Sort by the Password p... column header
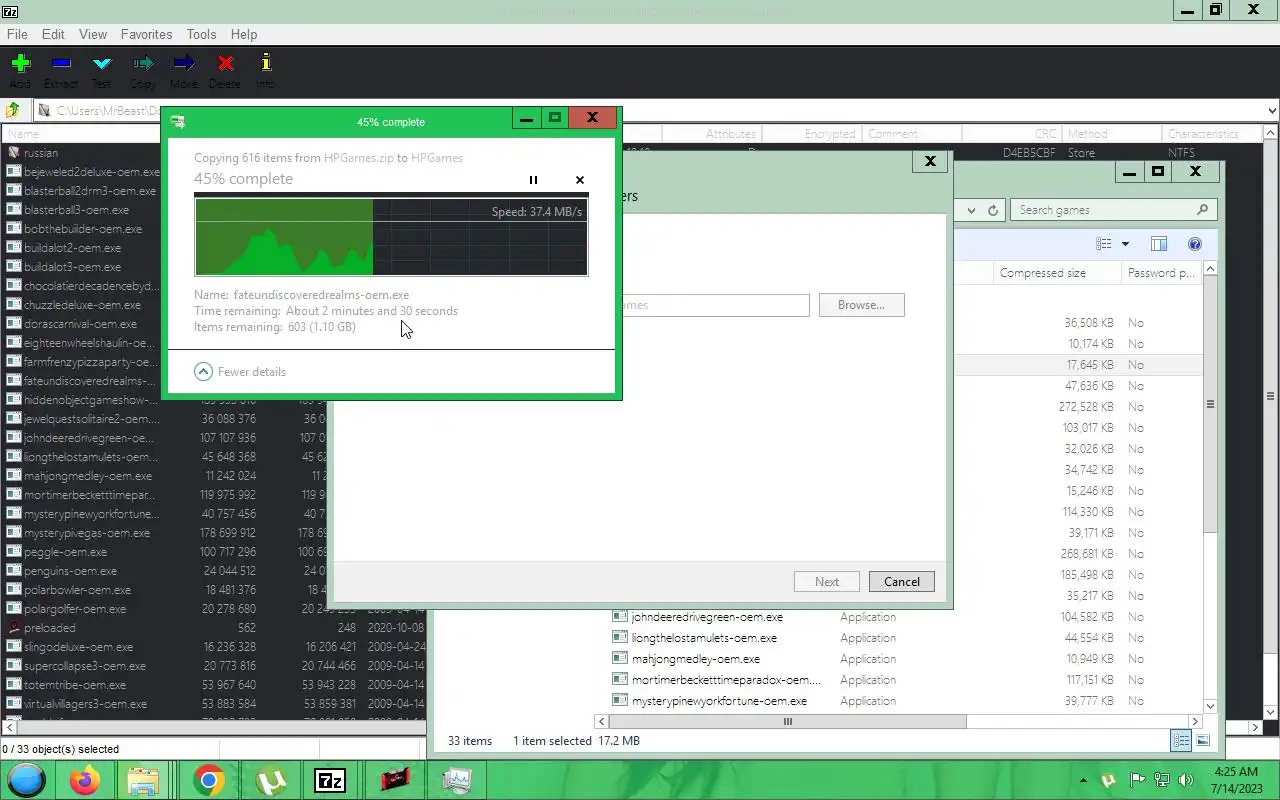Image resolution: width=1280 pixels, height=800 pixels. pyautogui.click(x=1161, y=273)
